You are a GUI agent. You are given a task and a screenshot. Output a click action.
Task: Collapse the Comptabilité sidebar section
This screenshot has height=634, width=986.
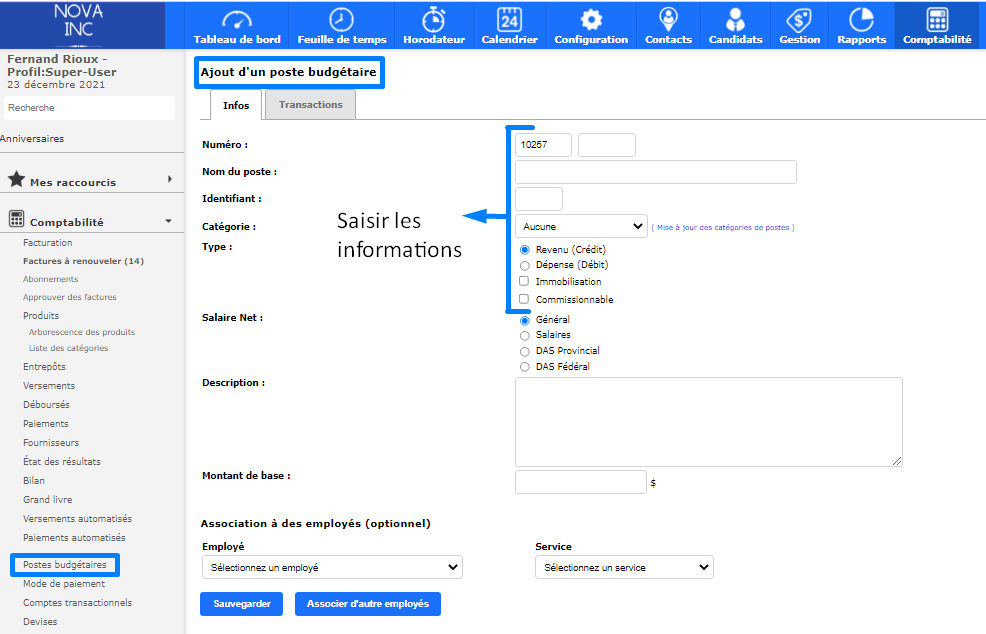click(168, 221)
